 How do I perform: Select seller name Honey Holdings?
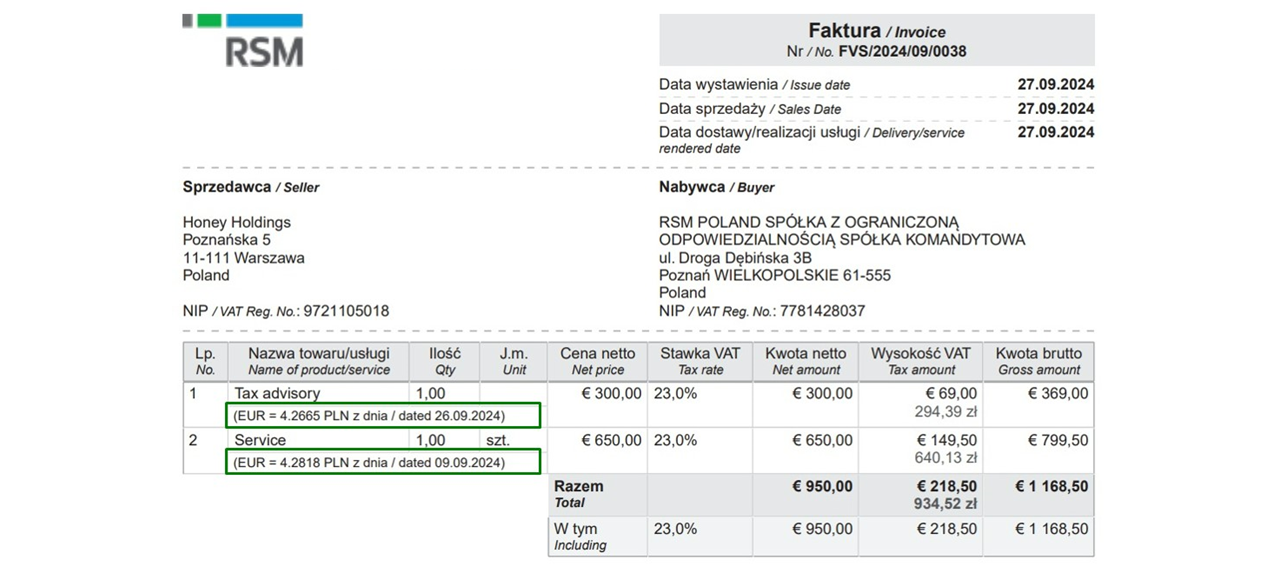(237, 222)
